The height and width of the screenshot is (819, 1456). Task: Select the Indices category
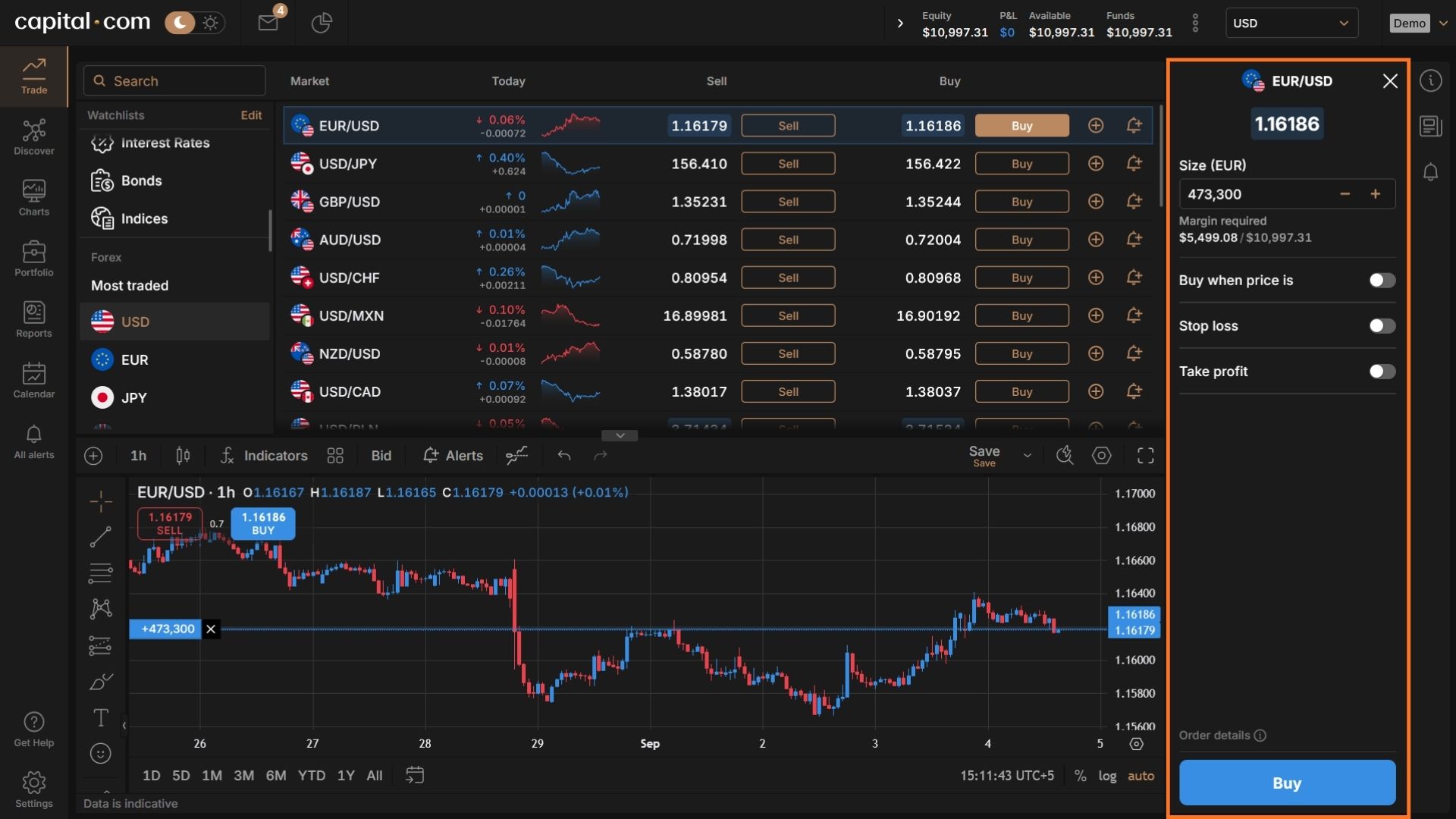(174, 218)
